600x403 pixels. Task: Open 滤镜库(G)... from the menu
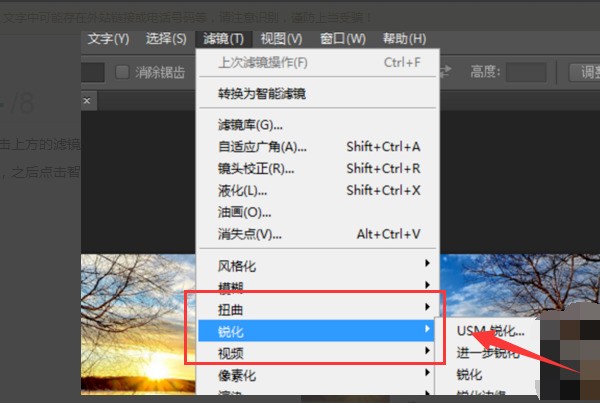pyautogui.click(x=318, y=125)
